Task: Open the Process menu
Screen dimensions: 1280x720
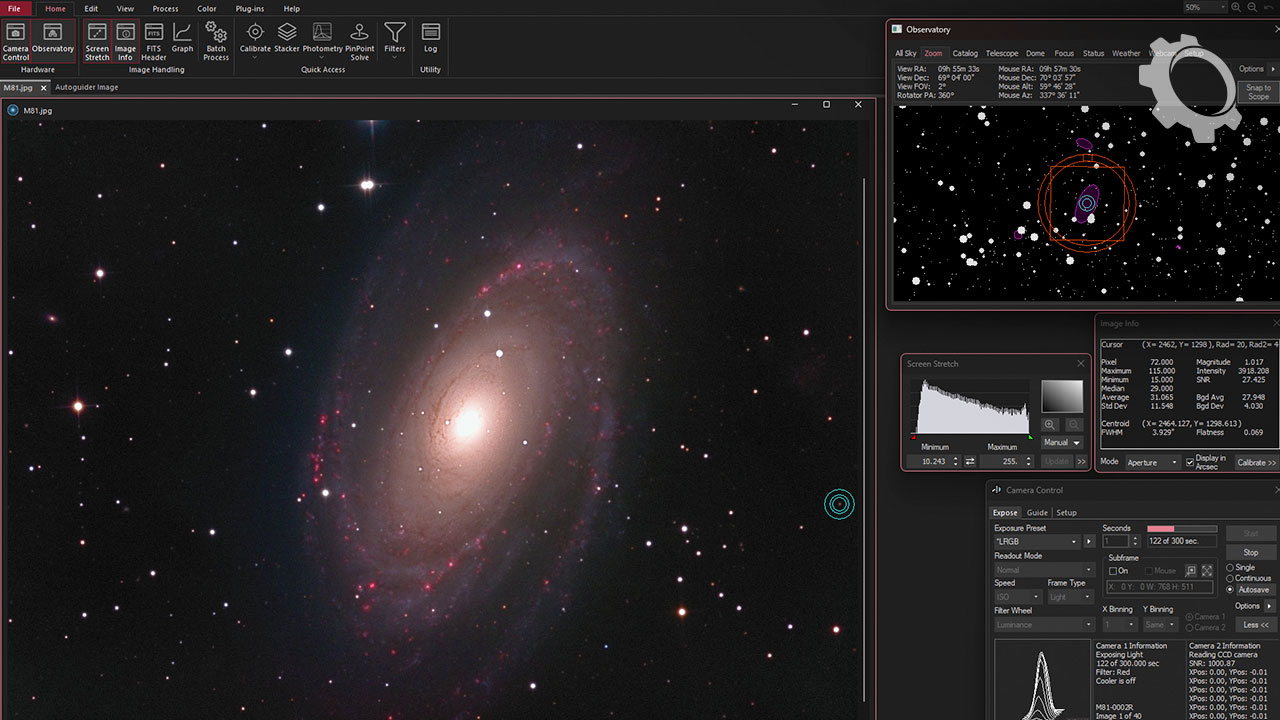Action: 165,9
